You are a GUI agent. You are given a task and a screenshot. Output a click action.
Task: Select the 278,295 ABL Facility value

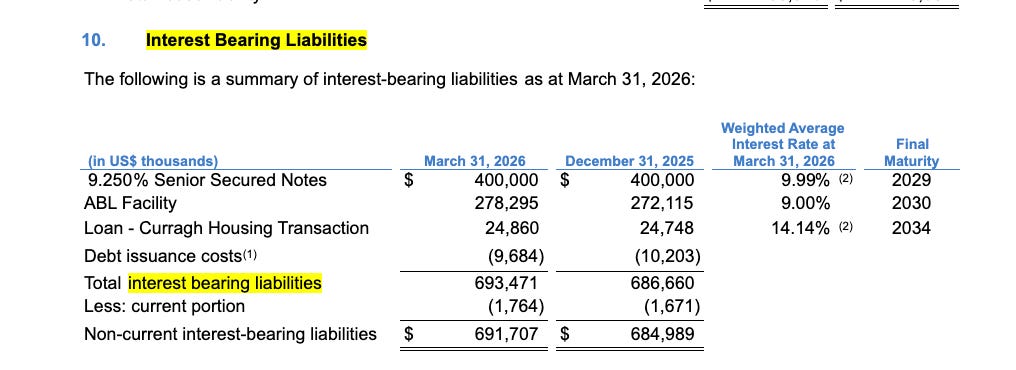point(505,203)
